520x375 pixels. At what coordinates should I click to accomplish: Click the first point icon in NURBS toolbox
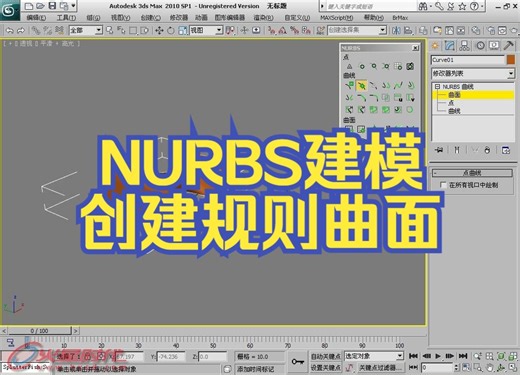pos(349,66)
